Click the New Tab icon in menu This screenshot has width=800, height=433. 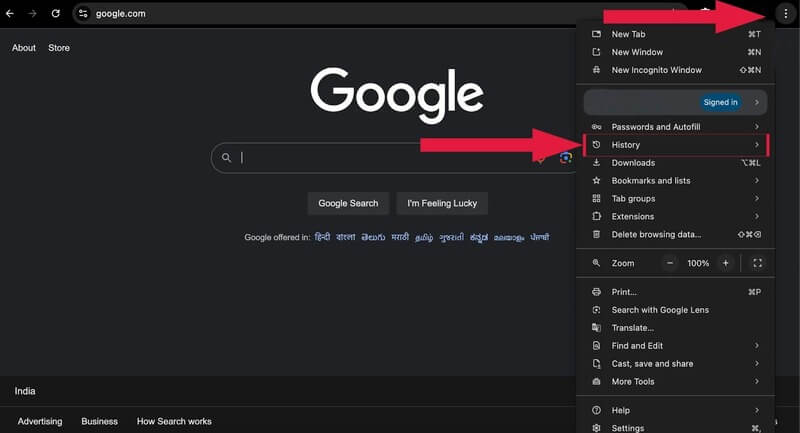[596, 34]
